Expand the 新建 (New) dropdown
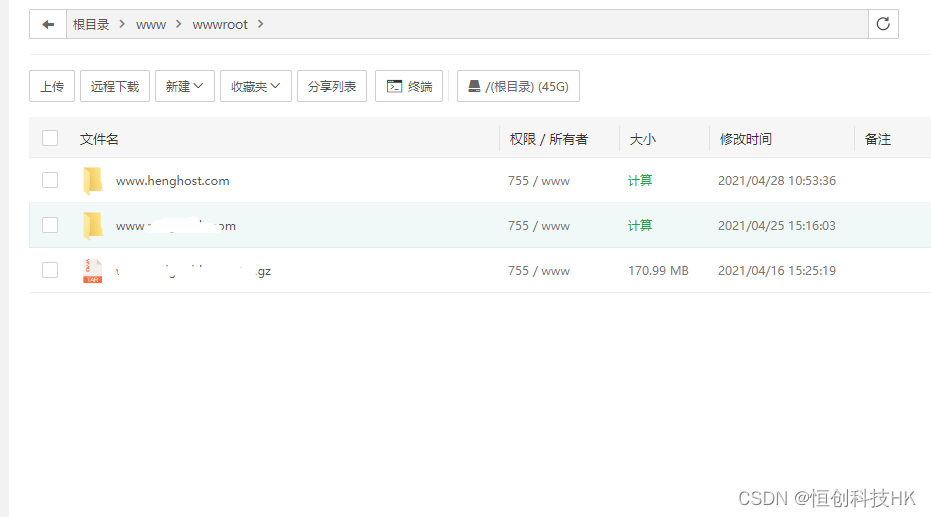Viewport: 931px width, 517px height. [x=185, y=87]
